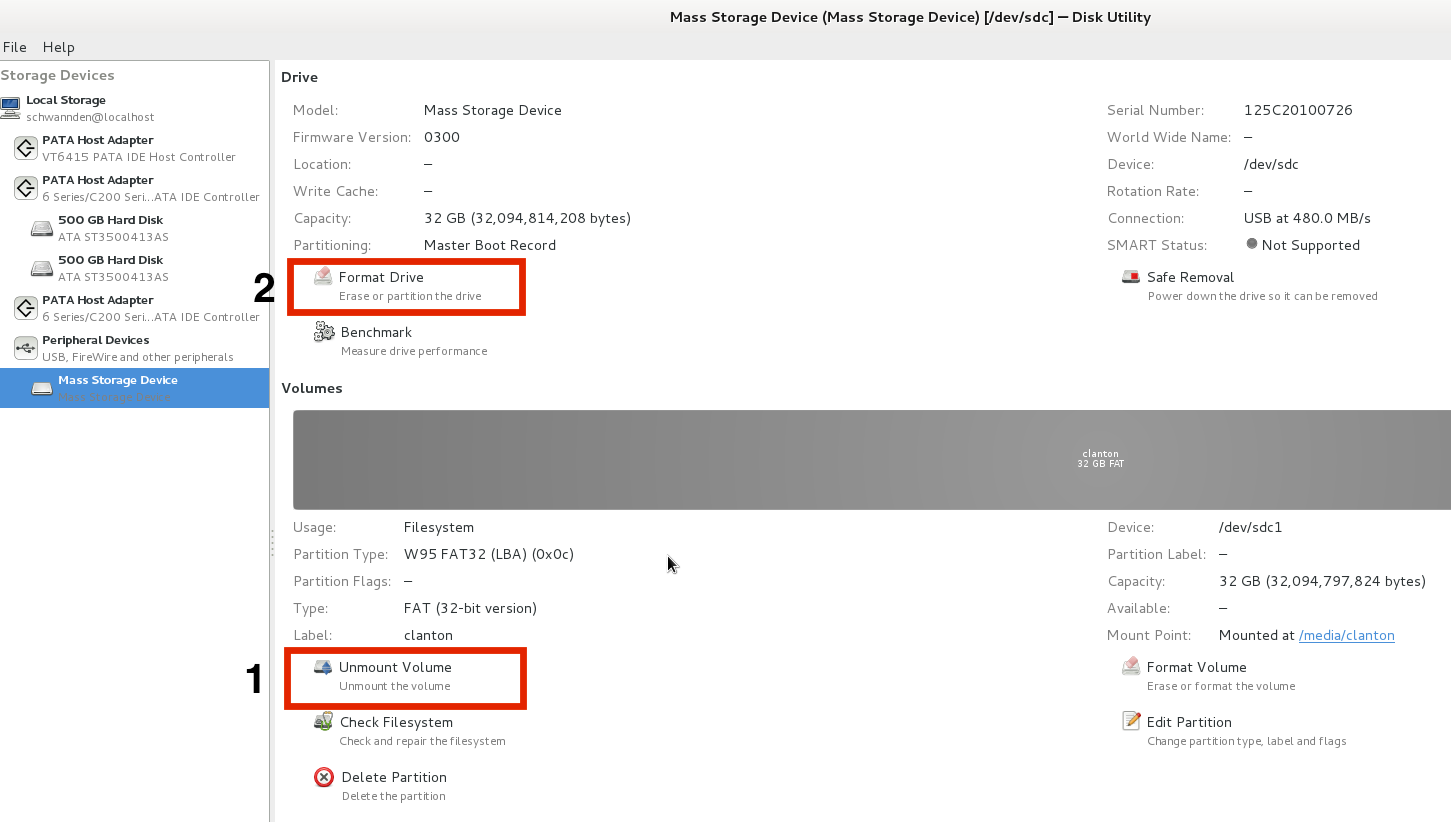Click the Check Filesystem icon
1451x822 pixels.
coord(324,722)
